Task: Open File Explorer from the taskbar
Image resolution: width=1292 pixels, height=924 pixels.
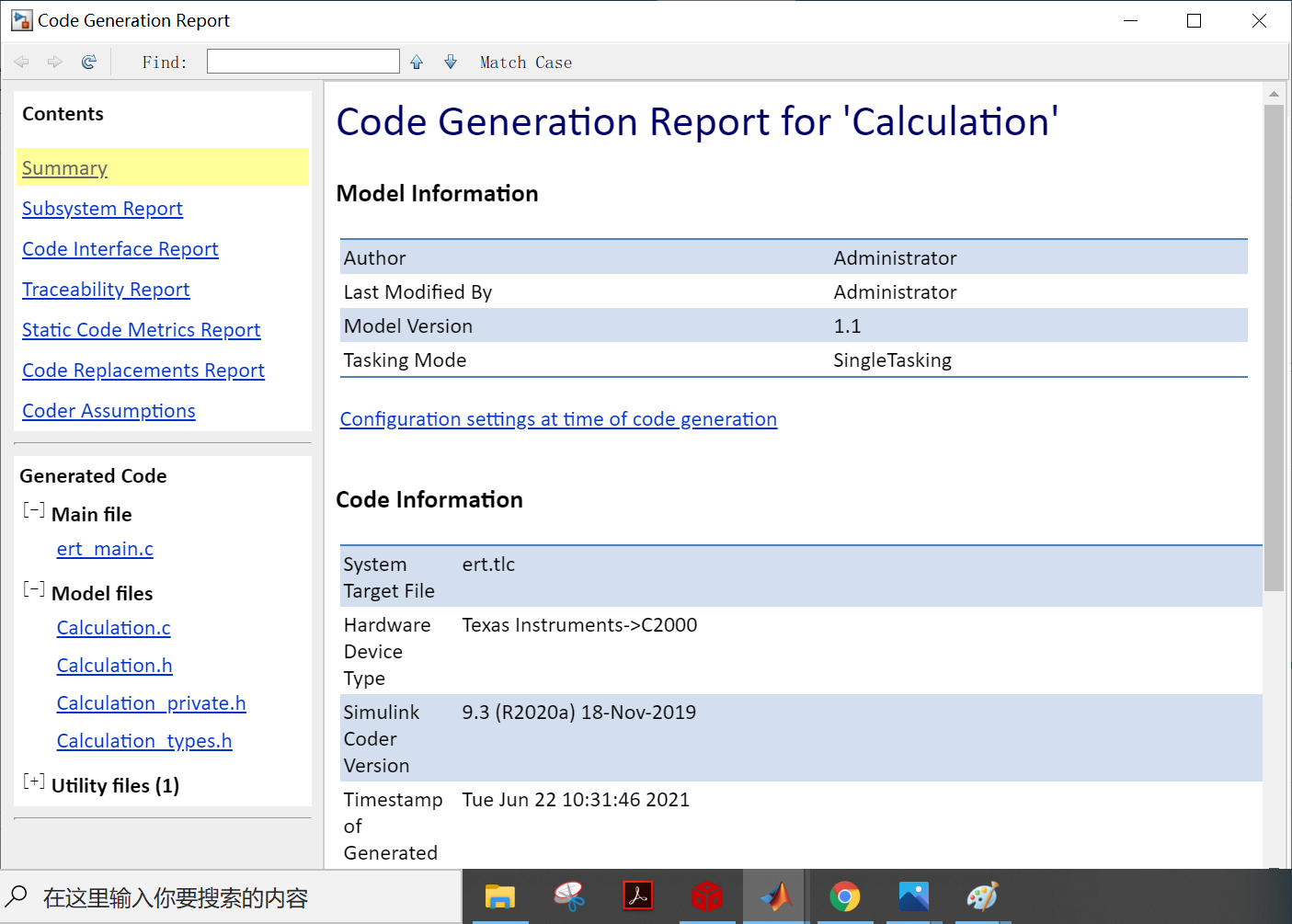Action: pyautogui.click(x=500, y=896)
